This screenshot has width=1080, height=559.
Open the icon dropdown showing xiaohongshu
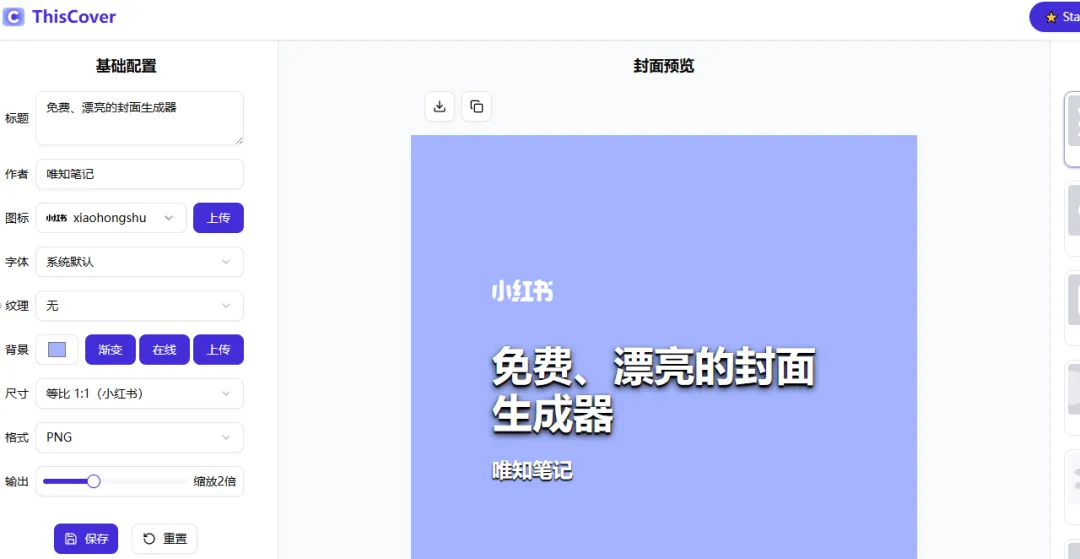click(x=111, y=218)
